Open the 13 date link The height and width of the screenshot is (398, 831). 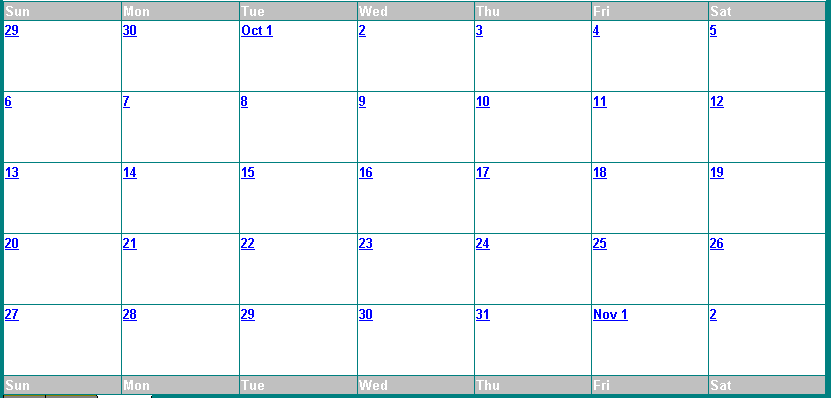12,173
